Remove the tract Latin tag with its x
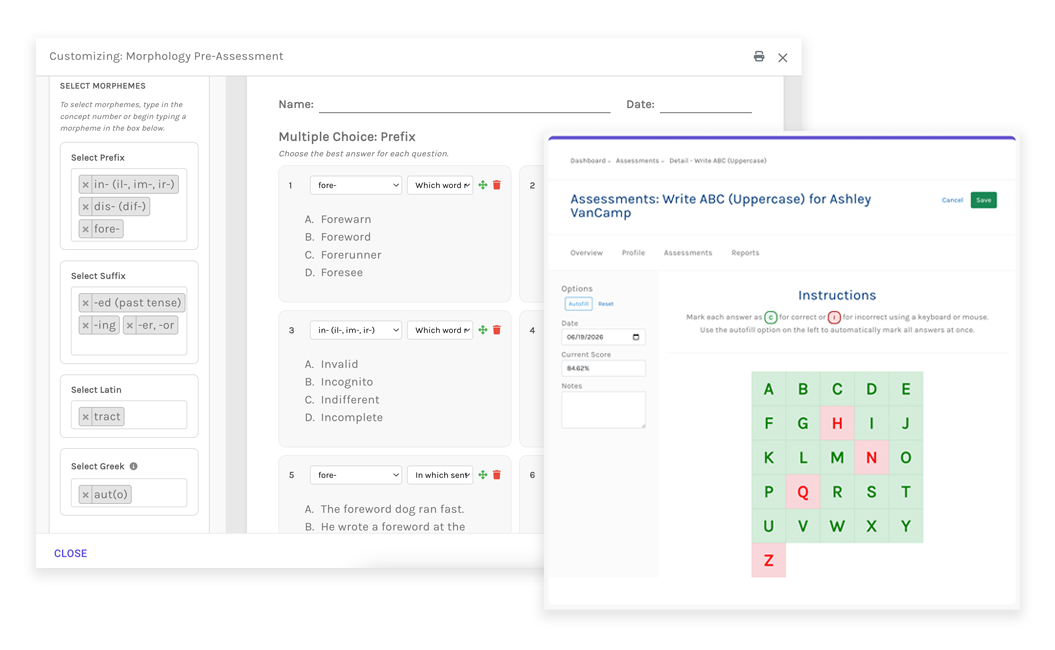Viewport: 1055px width, 650px height. point(85,417)
